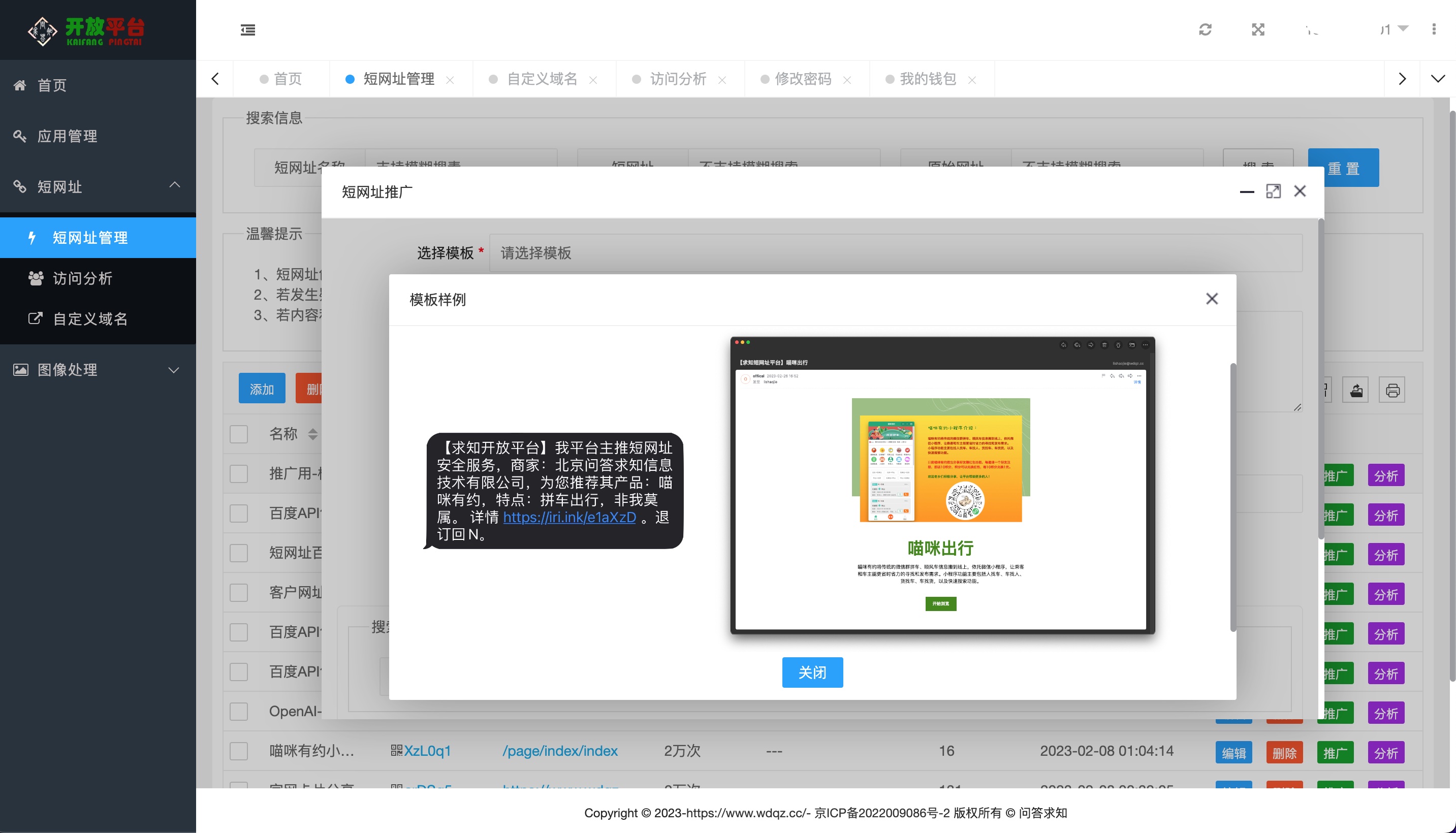Select checkbox for 喵咪有约小 row

[x=239, y=751]
